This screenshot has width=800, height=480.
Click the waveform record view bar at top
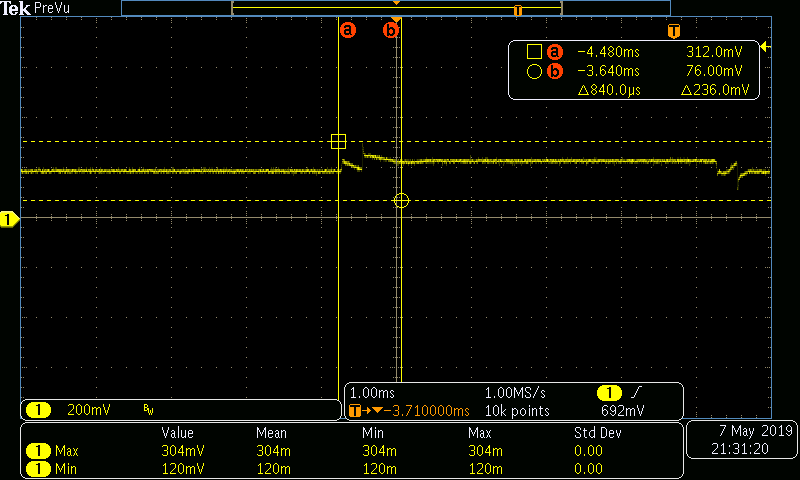point(396,8)
